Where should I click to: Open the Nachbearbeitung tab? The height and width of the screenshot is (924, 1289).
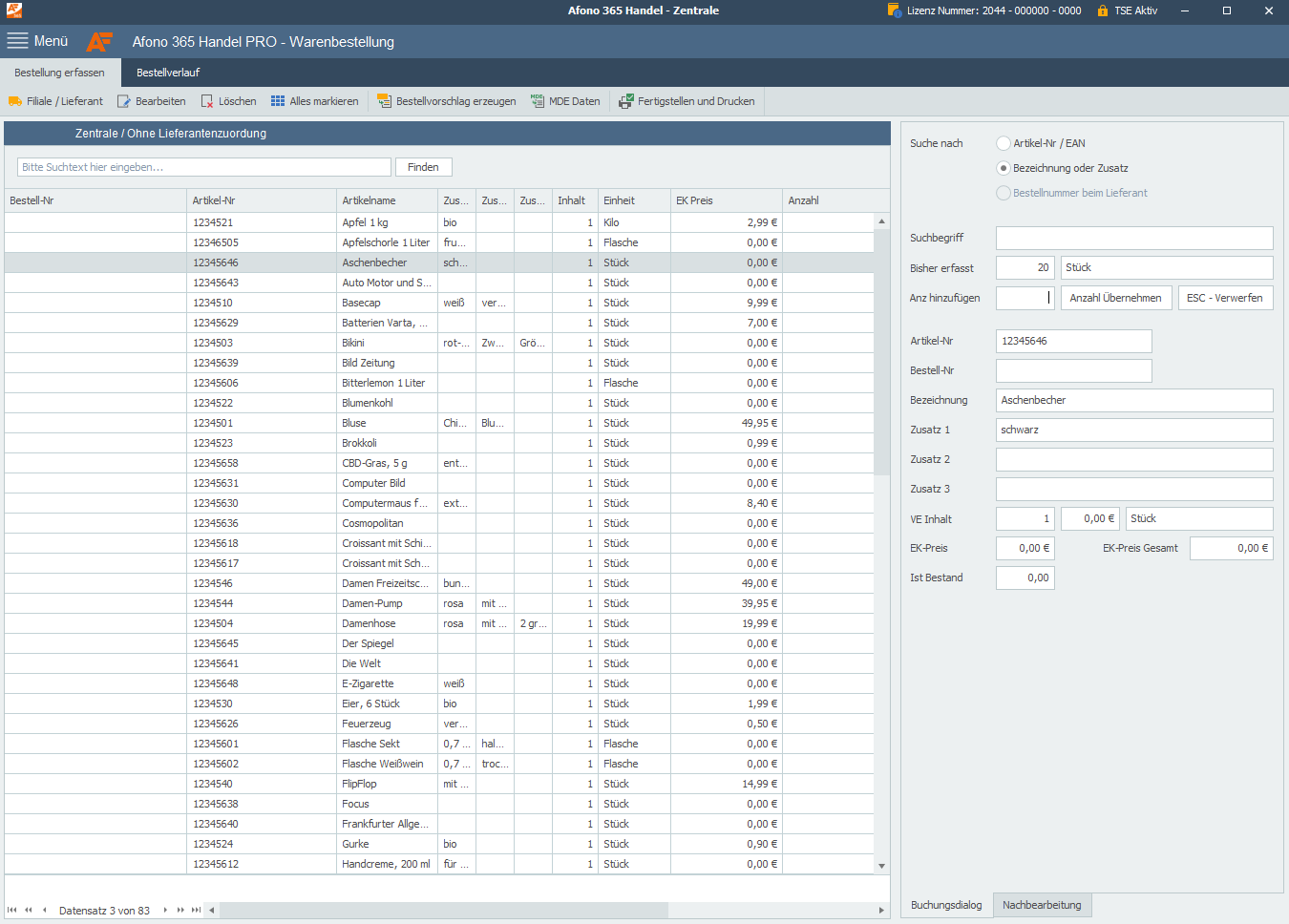[1042, 905]
